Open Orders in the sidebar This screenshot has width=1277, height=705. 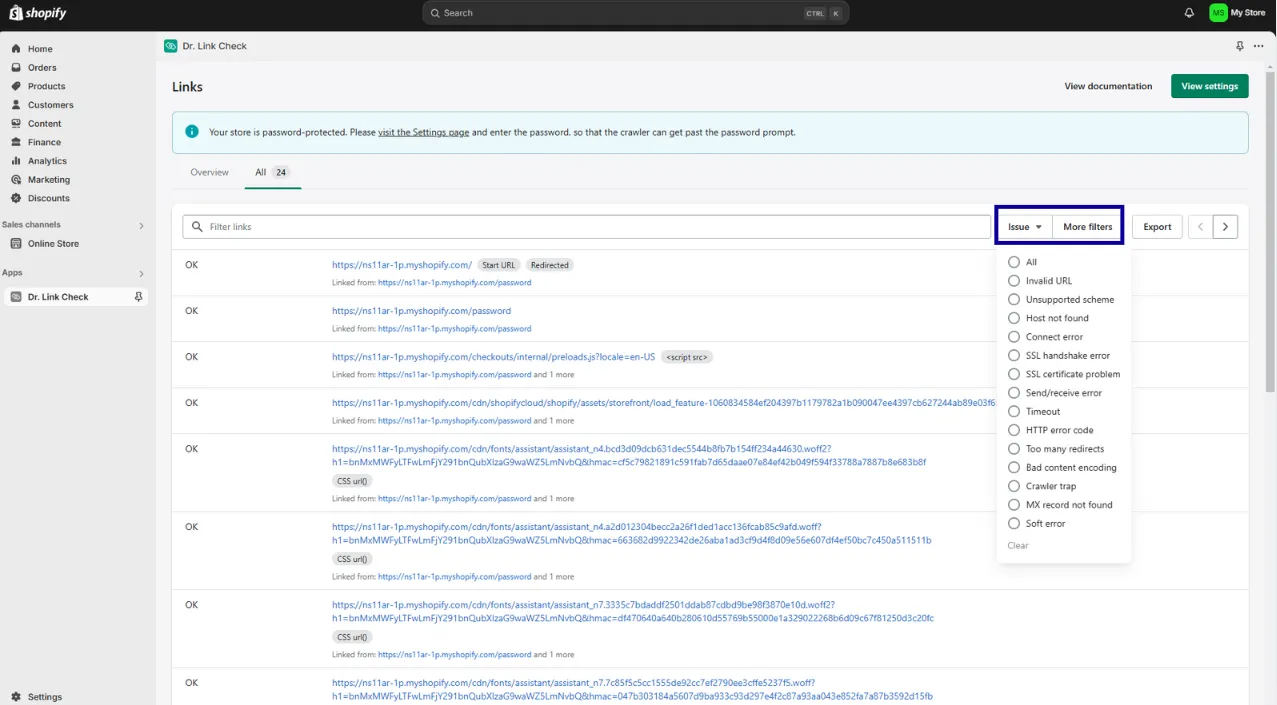click(x=42, y=68)
